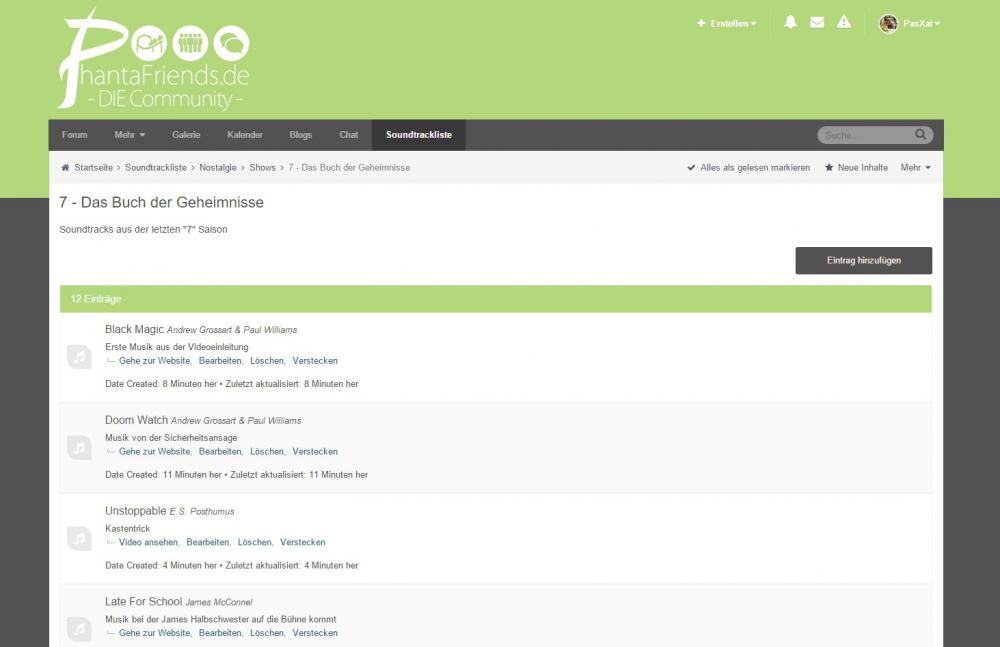
Task: Open the Blogs tab
Action: [300, 135]
